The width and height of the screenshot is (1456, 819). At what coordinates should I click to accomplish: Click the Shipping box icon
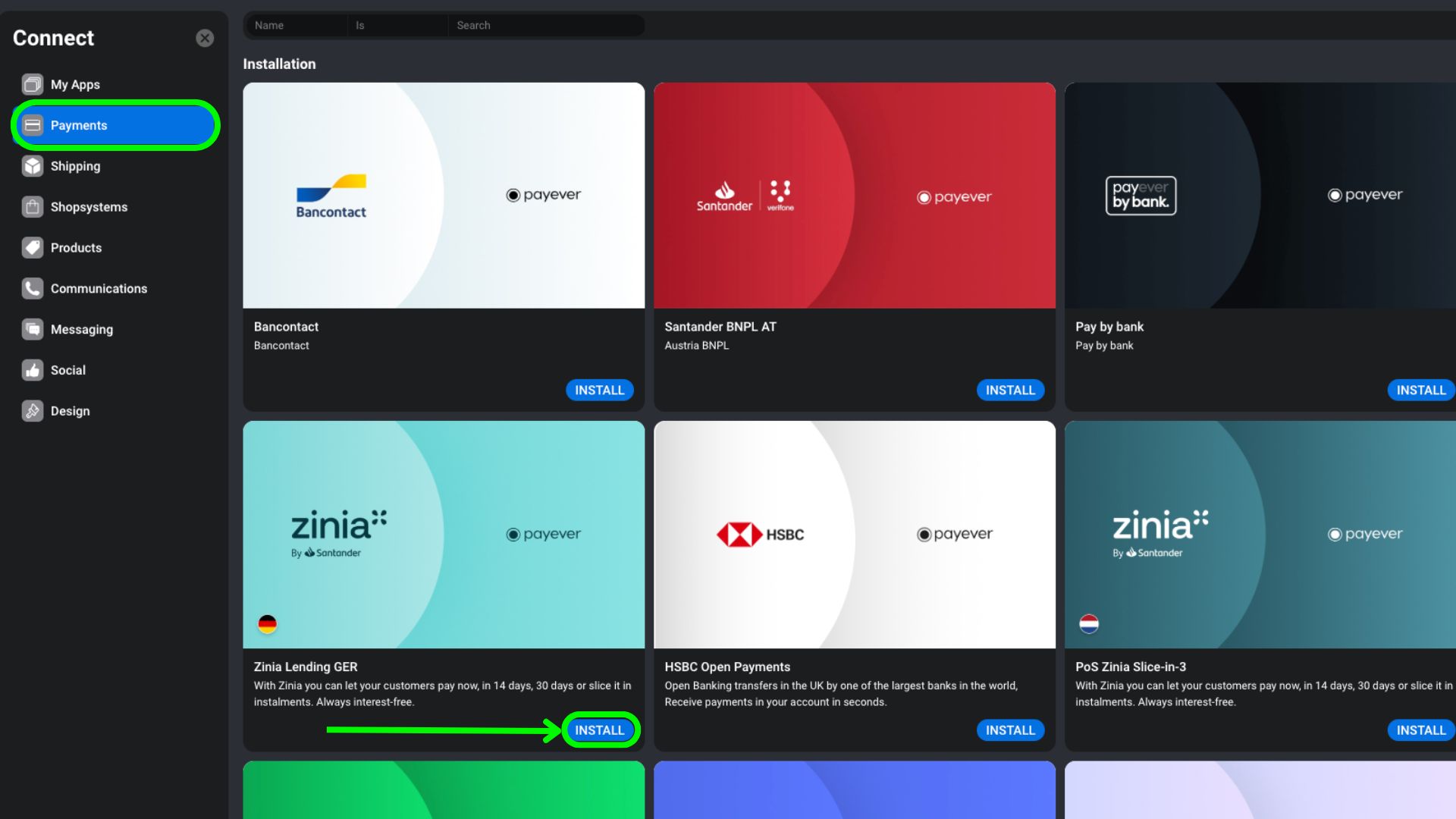[33, 166]
